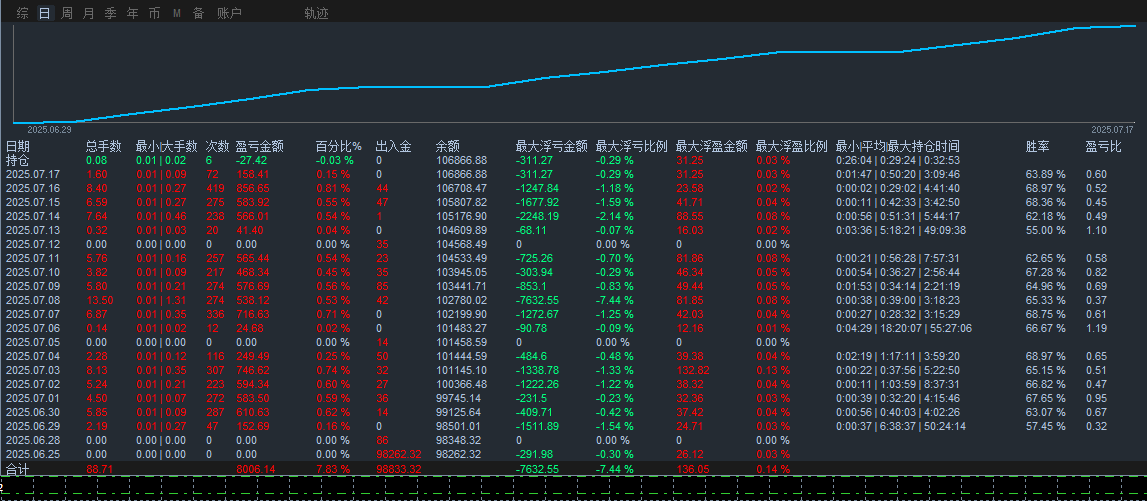1147x501 pixels.
Task: Click the 盈亏比 column header
Action: (1104, 146)
